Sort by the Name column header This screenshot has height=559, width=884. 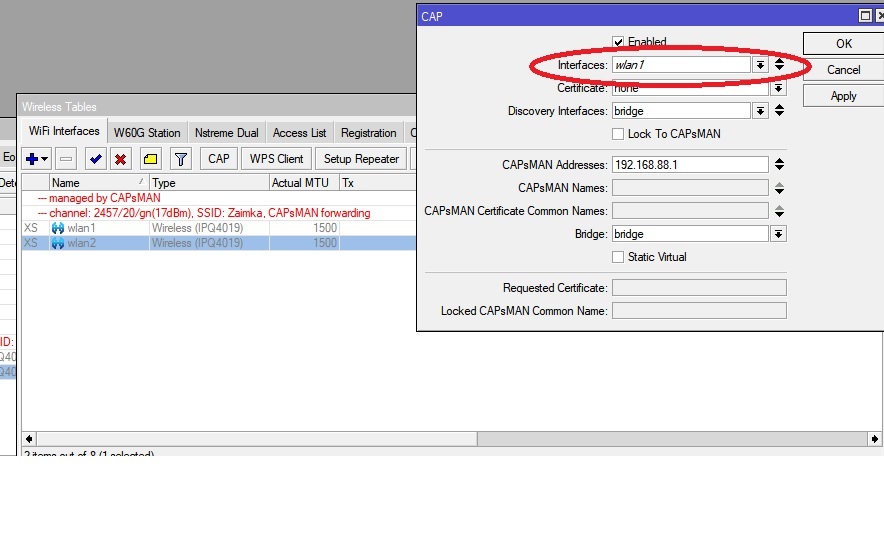pyautogui.click(x=99, y=183)
